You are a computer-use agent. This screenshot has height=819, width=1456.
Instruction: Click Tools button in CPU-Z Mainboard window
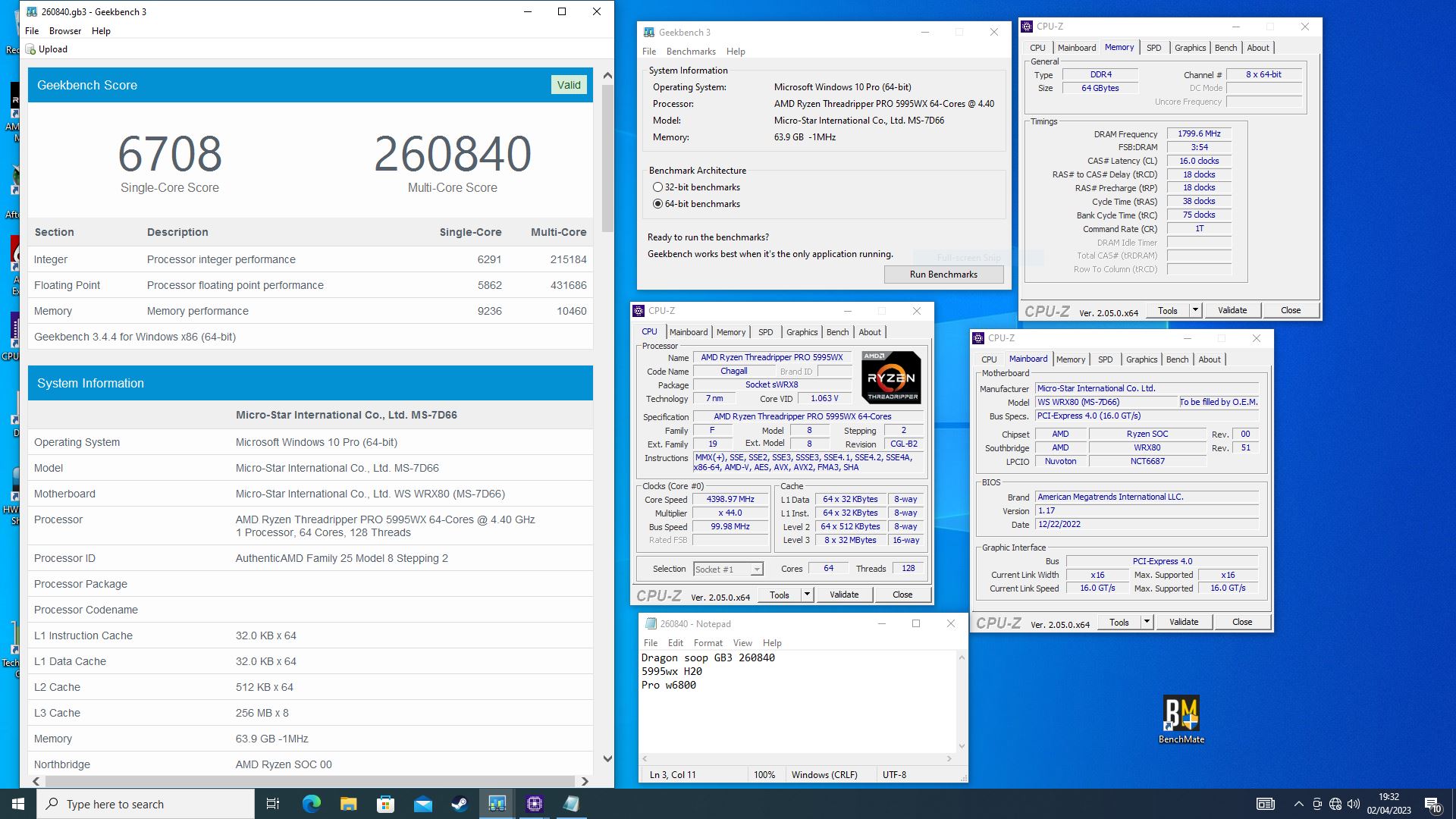click(x=1119, y=622)
